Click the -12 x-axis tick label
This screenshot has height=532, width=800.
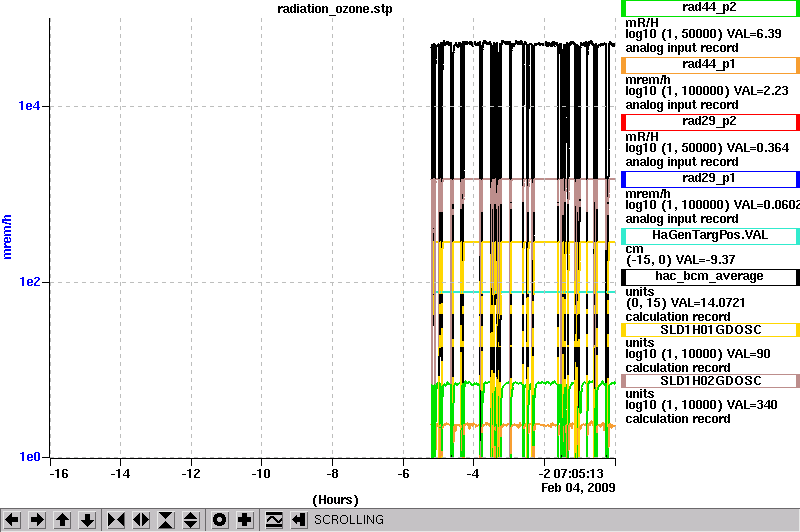click(191, 474)
